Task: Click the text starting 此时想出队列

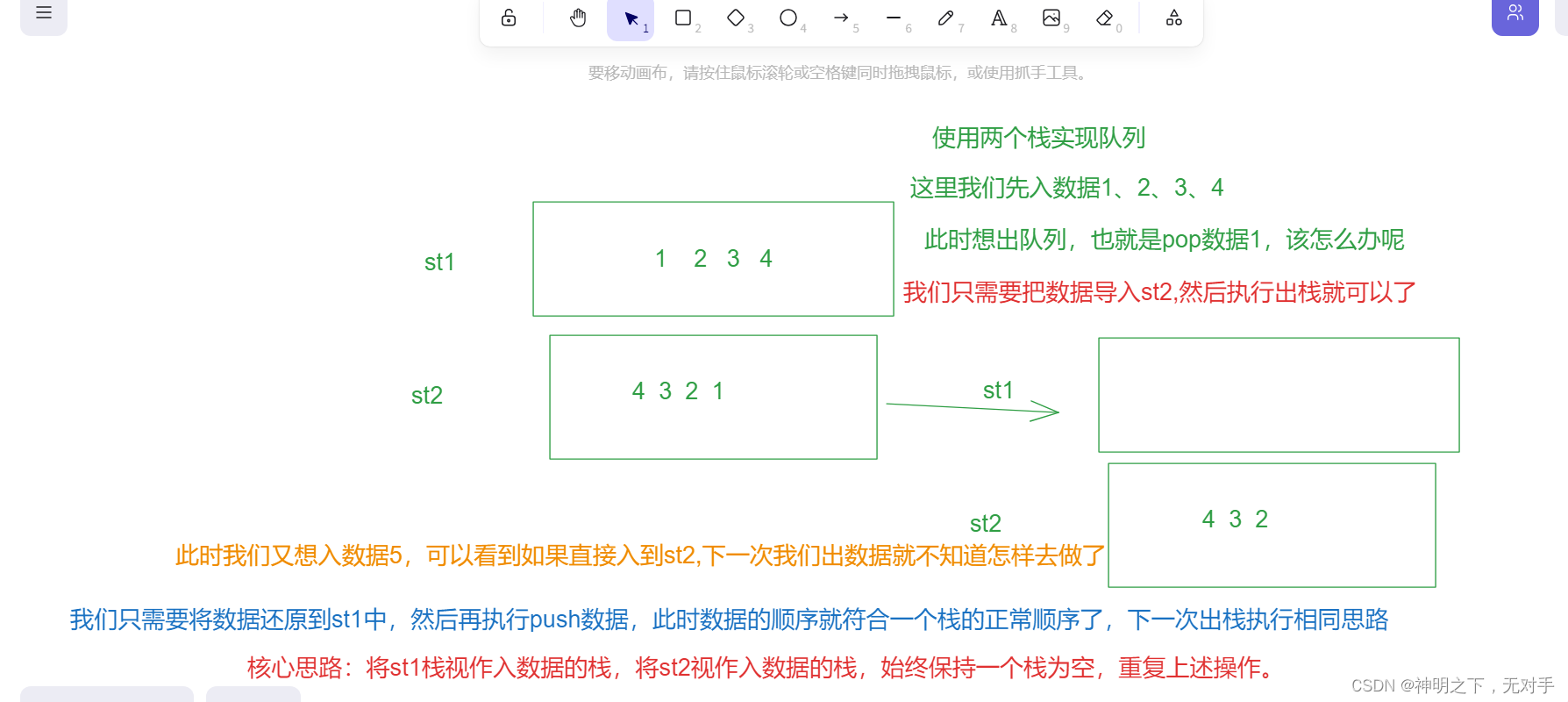Action: 1164,240
